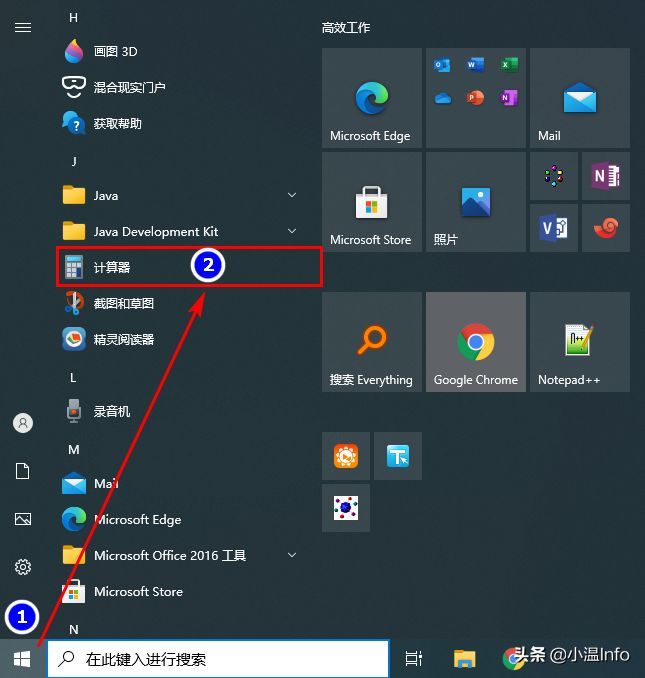Expand the Start menu hamburger navigation
This screenshot has width=645, height=678.
click(23, 28)
